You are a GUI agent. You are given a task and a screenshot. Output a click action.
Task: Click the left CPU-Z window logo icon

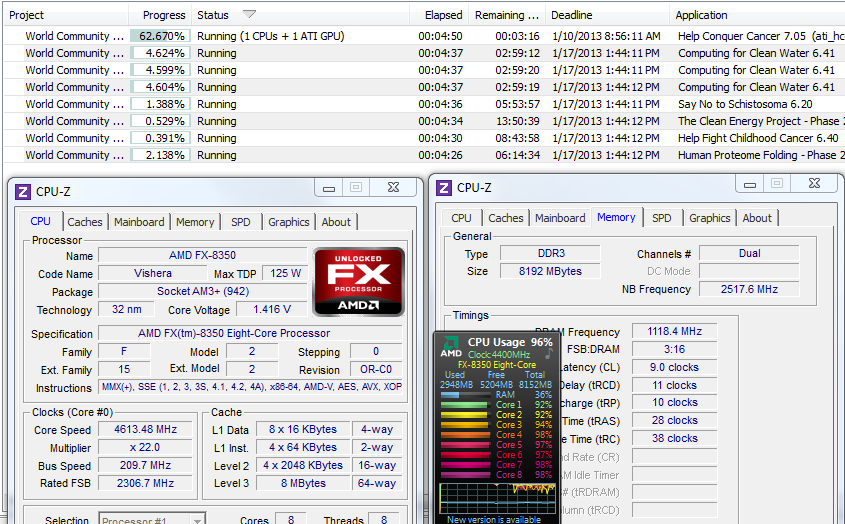[x=23, y=191]
